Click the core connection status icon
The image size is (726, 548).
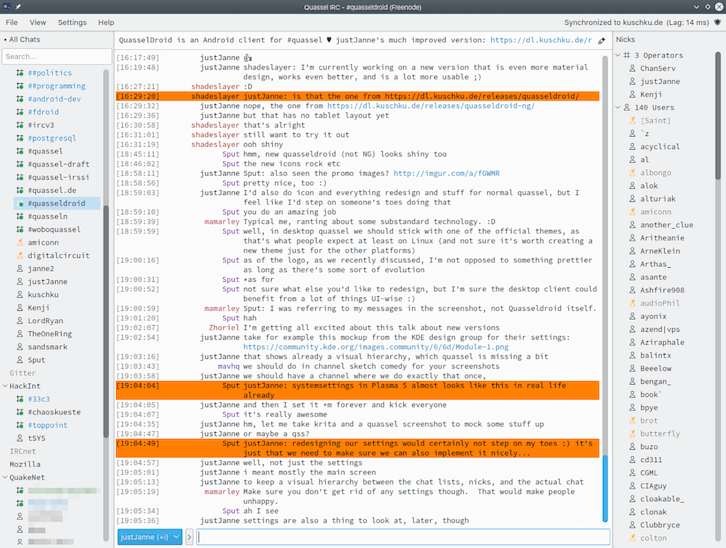point(717,22)
